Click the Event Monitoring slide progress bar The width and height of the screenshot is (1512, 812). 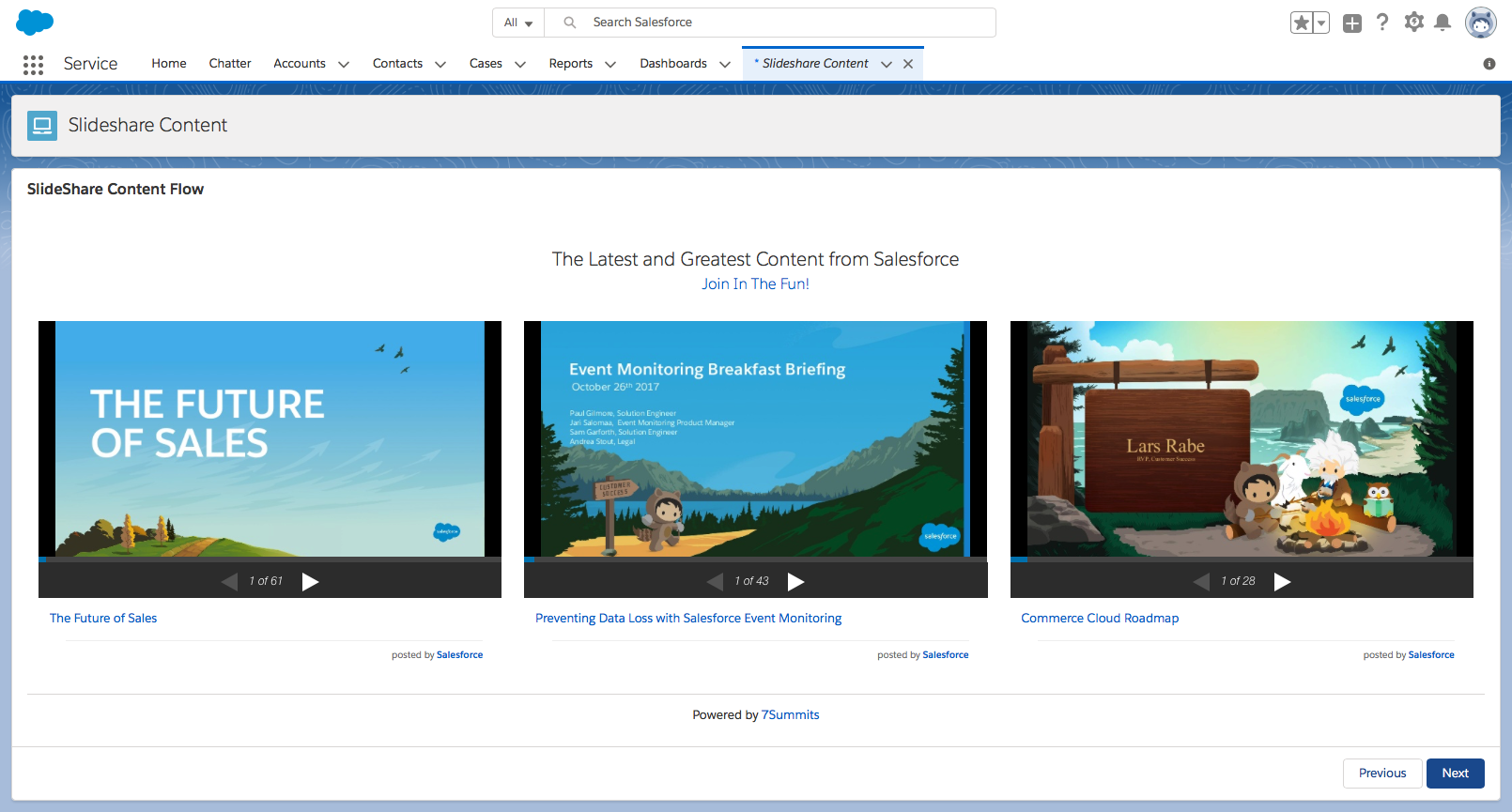(x=755, y=559)
